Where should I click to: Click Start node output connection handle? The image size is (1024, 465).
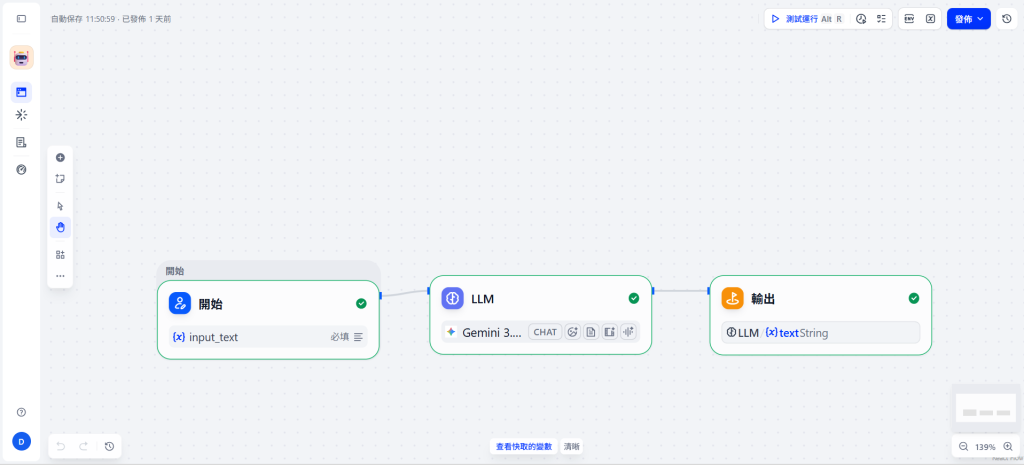click(380, 296)
